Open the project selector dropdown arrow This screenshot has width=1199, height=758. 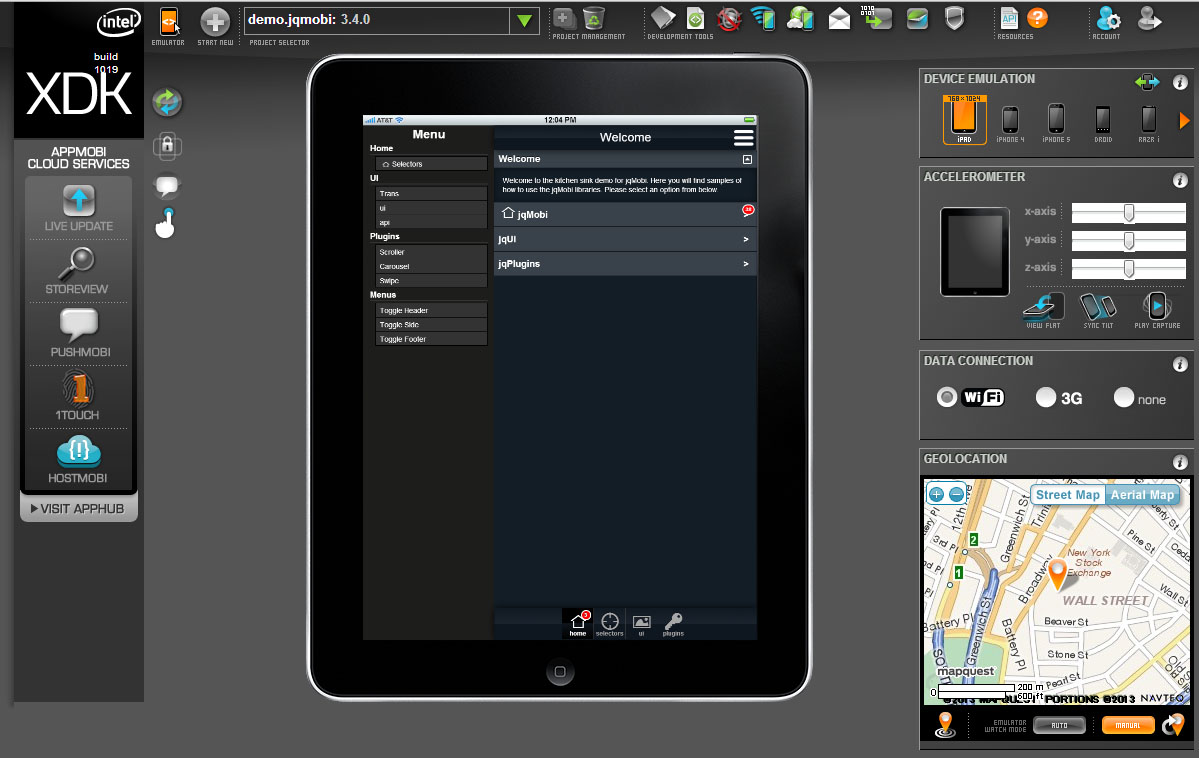pos(525,21)
